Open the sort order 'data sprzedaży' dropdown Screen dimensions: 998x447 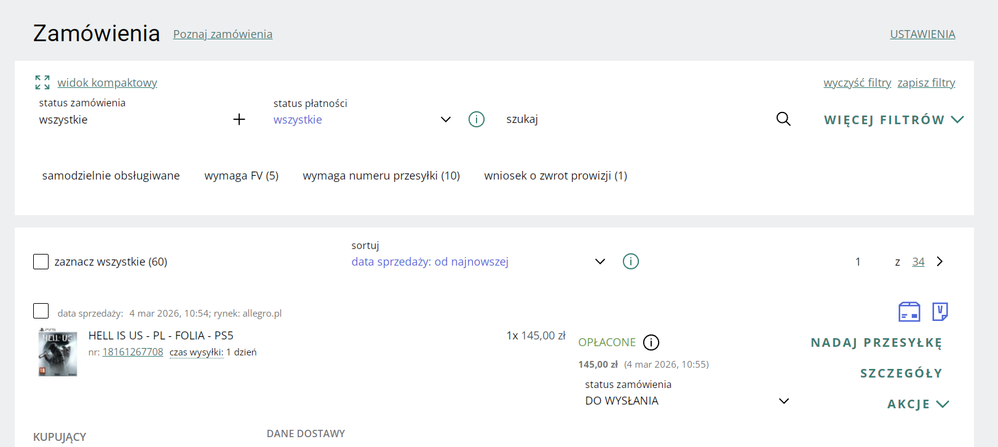pyautogui.click(x=600, y=261)
